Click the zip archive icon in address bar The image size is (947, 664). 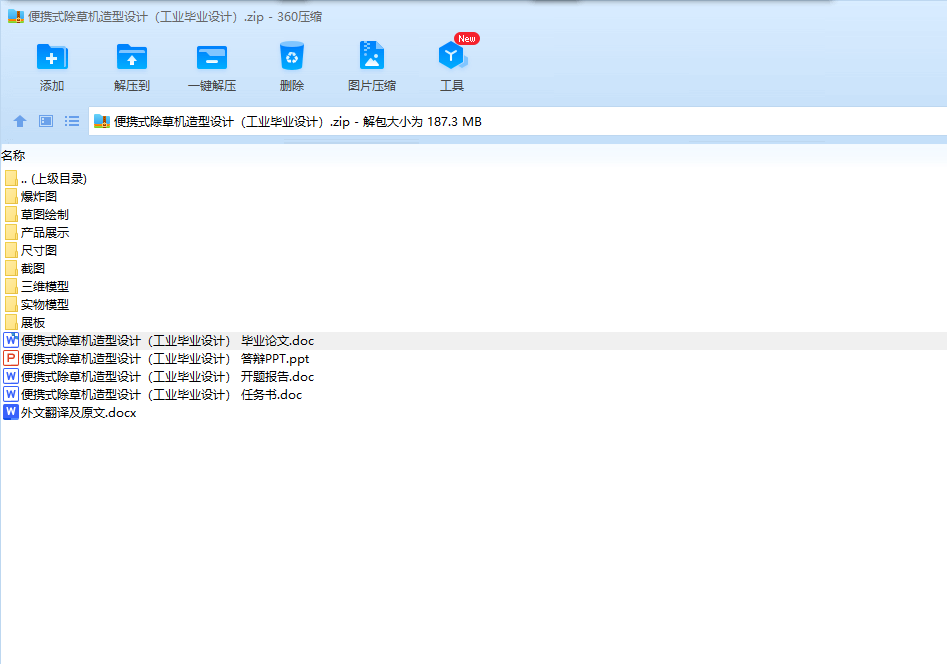click(101, 121)
